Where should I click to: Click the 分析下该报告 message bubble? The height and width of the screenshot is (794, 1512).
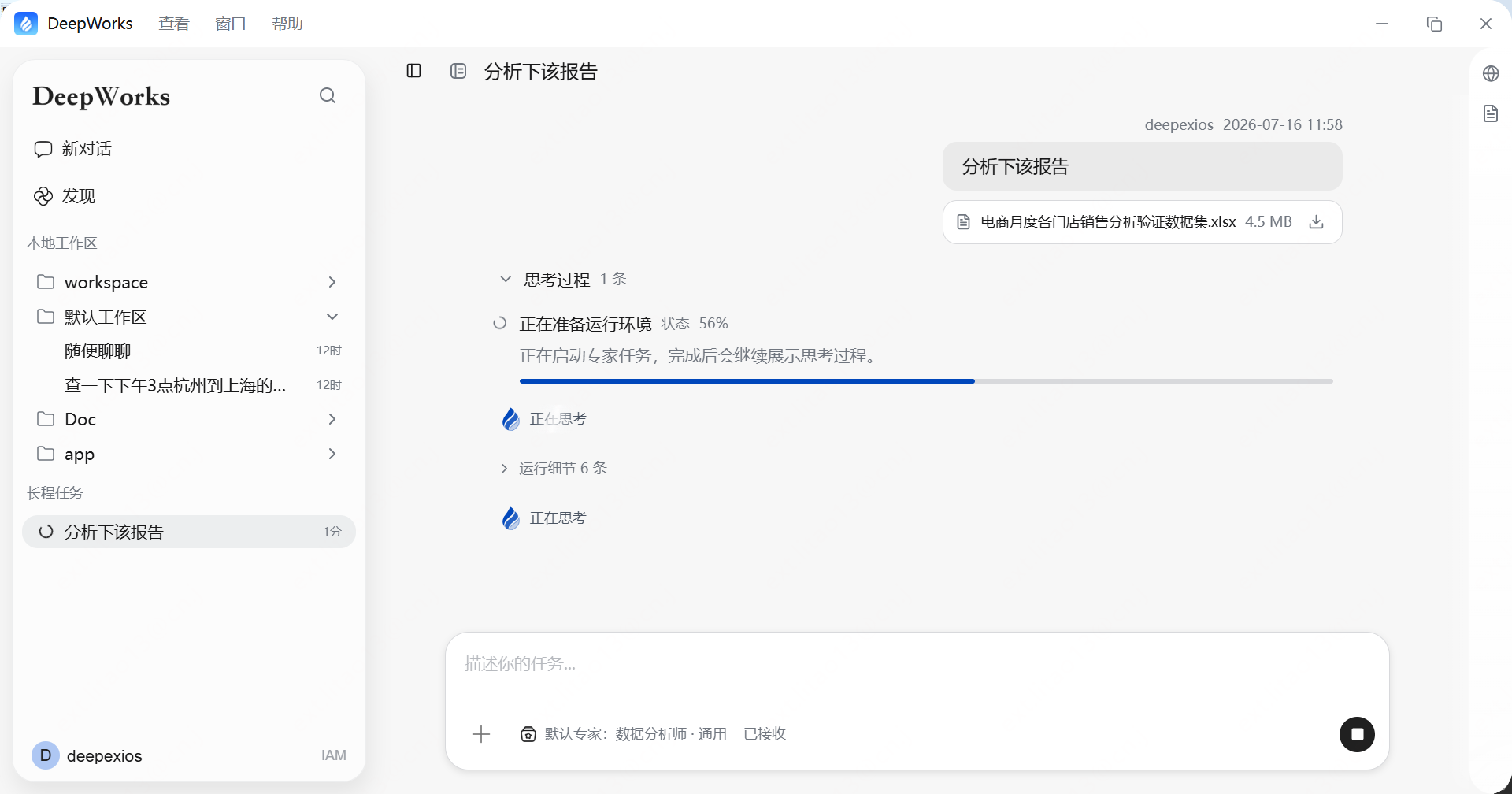pyautogui.click(x=1142, y=166)
